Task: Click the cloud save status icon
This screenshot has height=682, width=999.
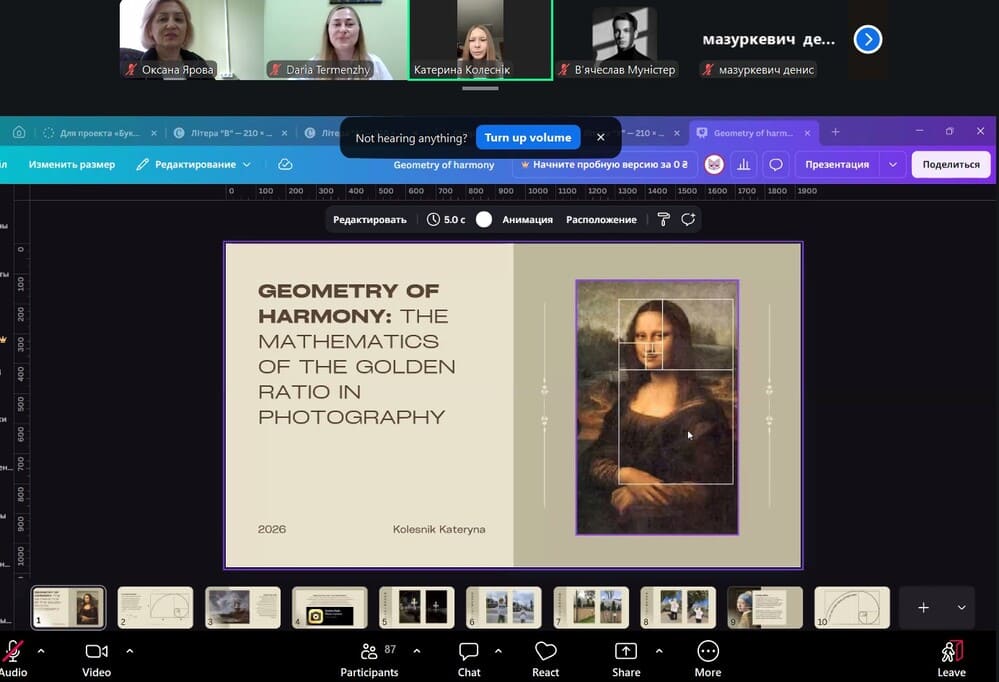Action: coord(285,164)
